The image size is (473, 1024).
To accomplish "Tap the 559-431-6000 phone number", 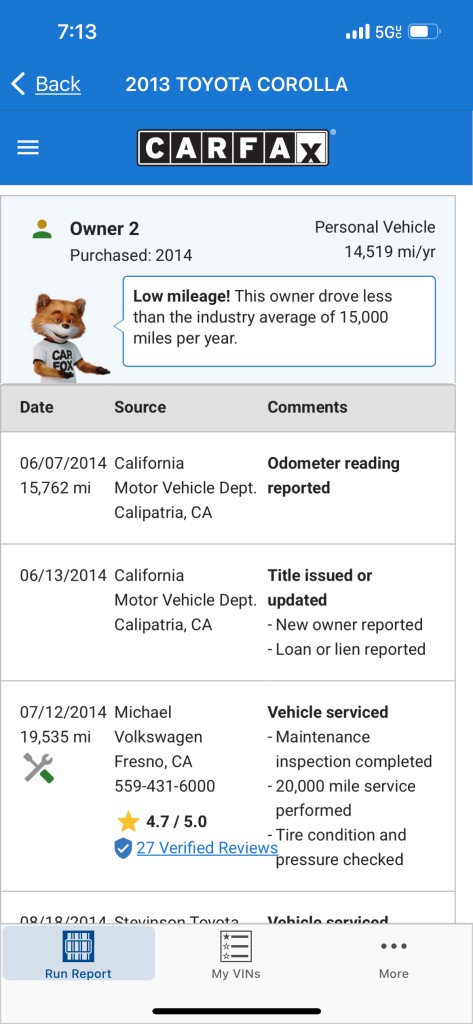I will 165,786.
